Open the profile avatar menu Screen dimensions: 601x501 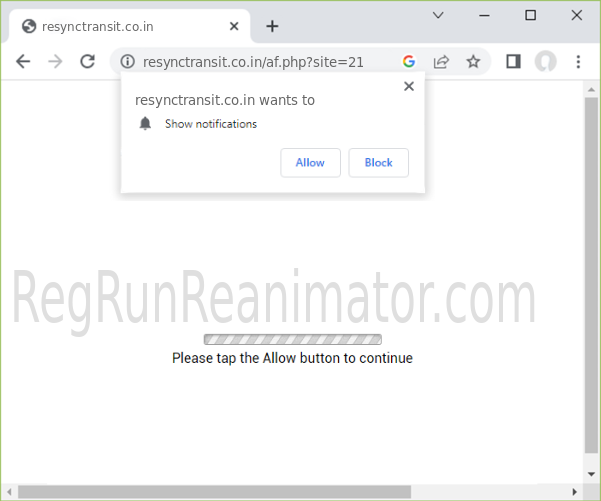tap(545, 62)
